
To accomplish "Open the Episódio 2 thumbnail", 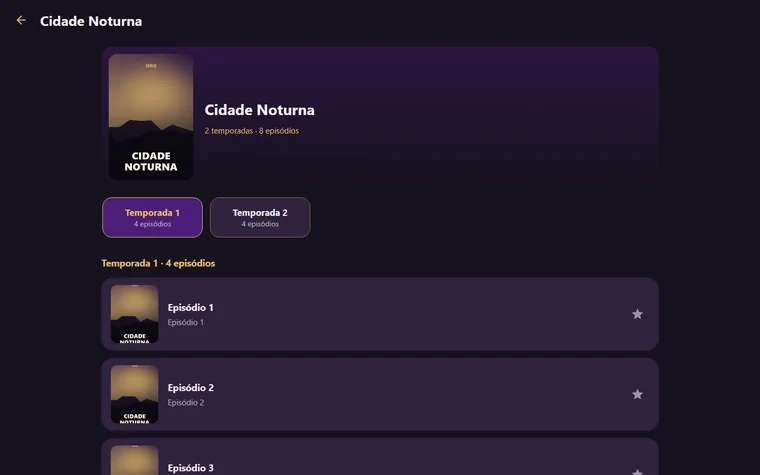I will tap(134, 395).
